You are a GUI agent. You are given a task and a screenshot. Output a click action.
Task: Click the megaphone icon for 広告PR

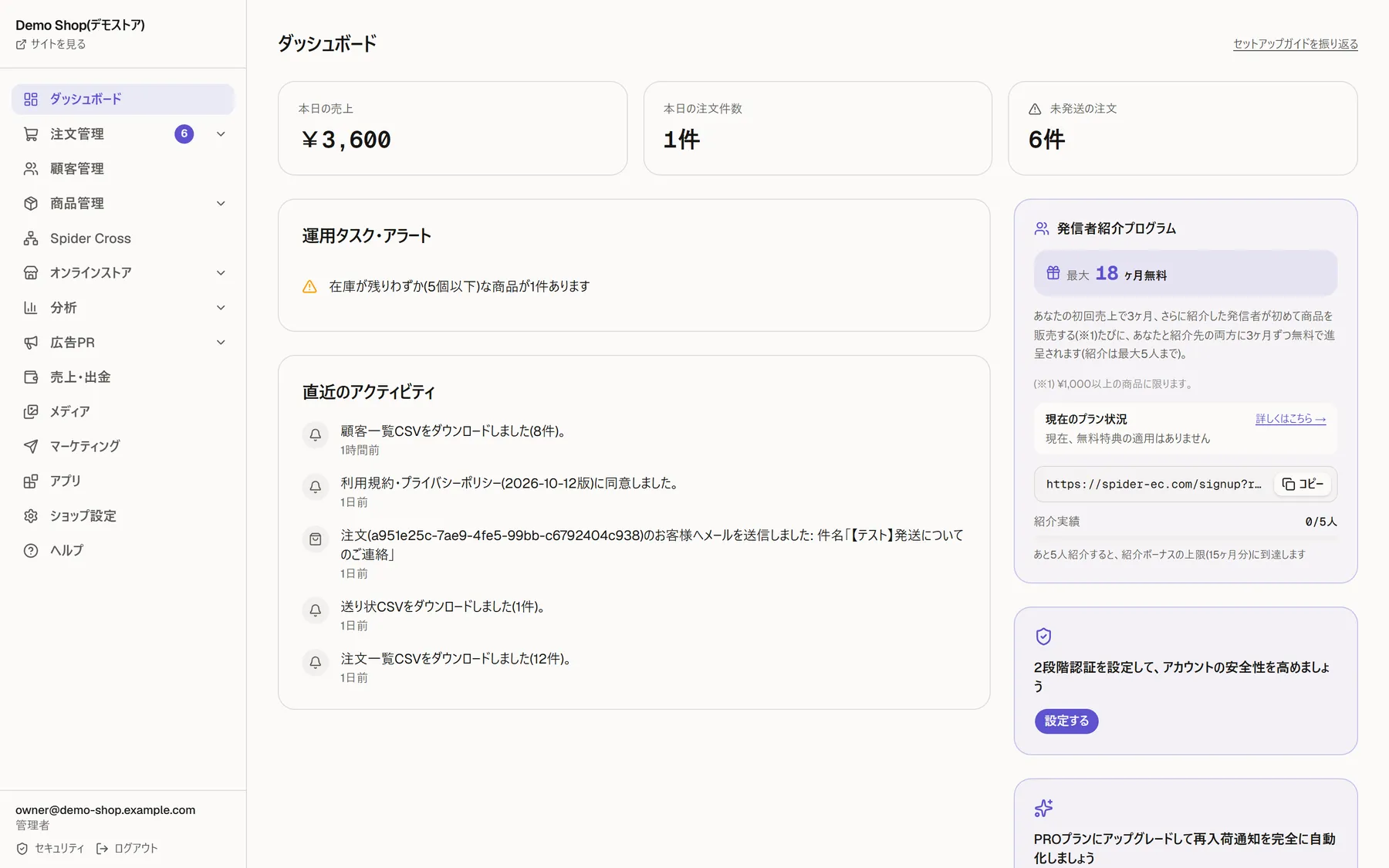[31, 343]
